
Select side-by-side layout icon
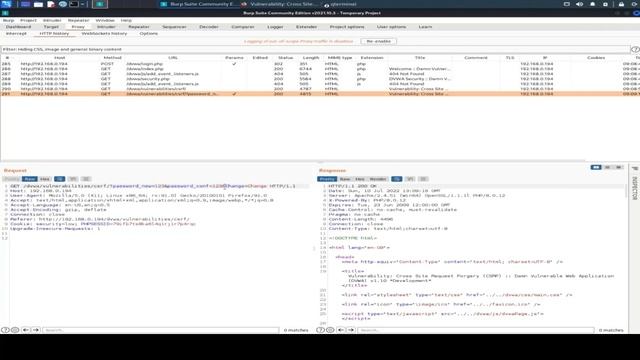pos(596,167)
